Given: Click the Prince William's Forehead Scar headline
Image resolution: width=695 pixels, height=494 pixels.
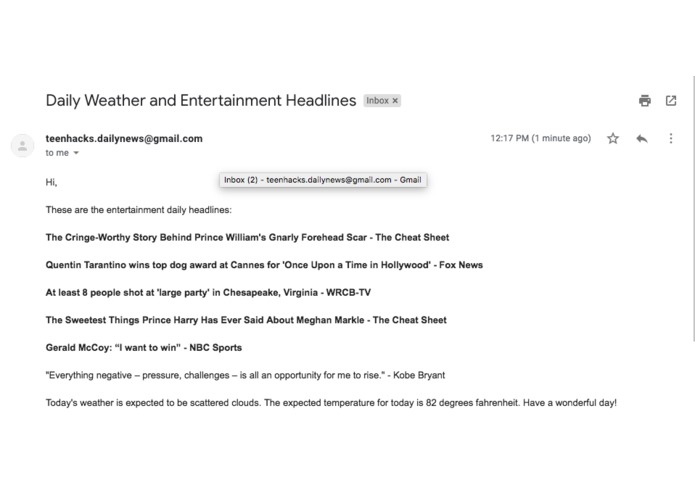Looking at the screenshot, I should (247, 237).
